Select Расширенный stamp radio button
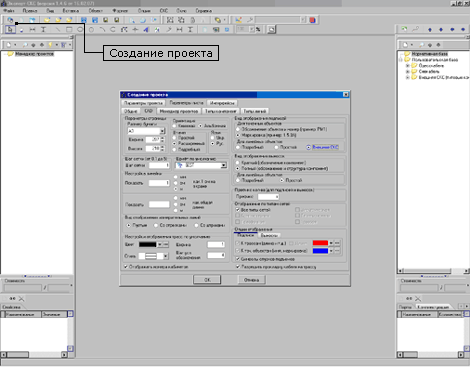This screenshot has width=470, height=367. click(x=174, y=143)
